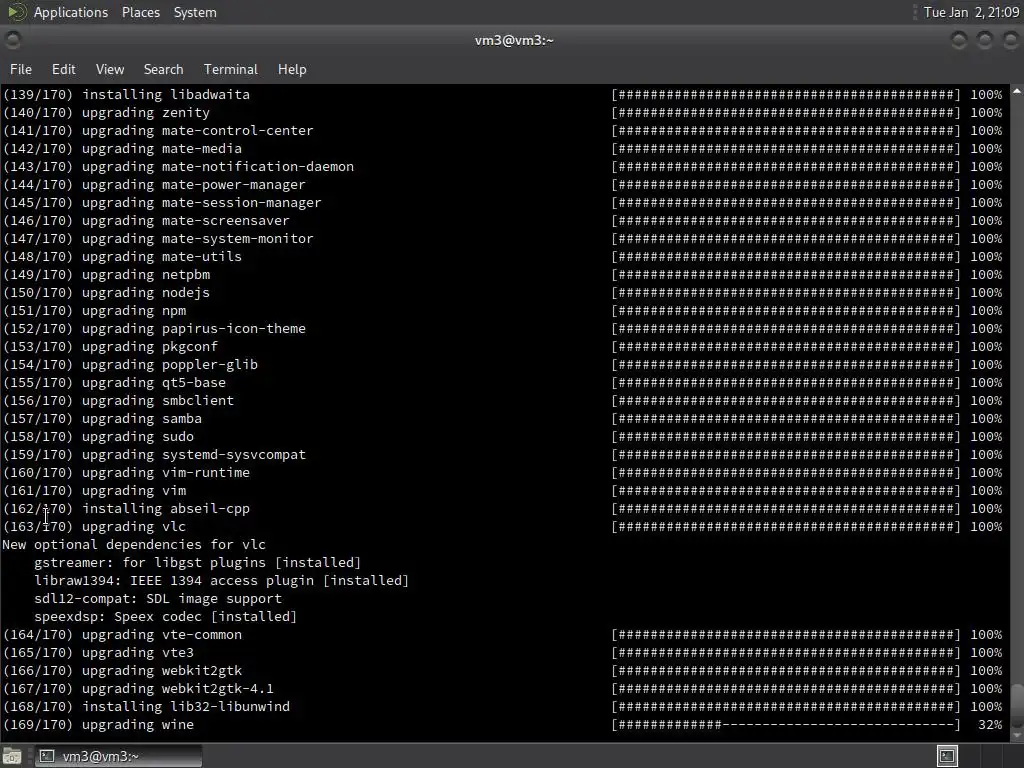The height and width of the screenshot is (768, 1024).
Task: Click the line 'installing lib32-libunwind'
Action: 146,707
